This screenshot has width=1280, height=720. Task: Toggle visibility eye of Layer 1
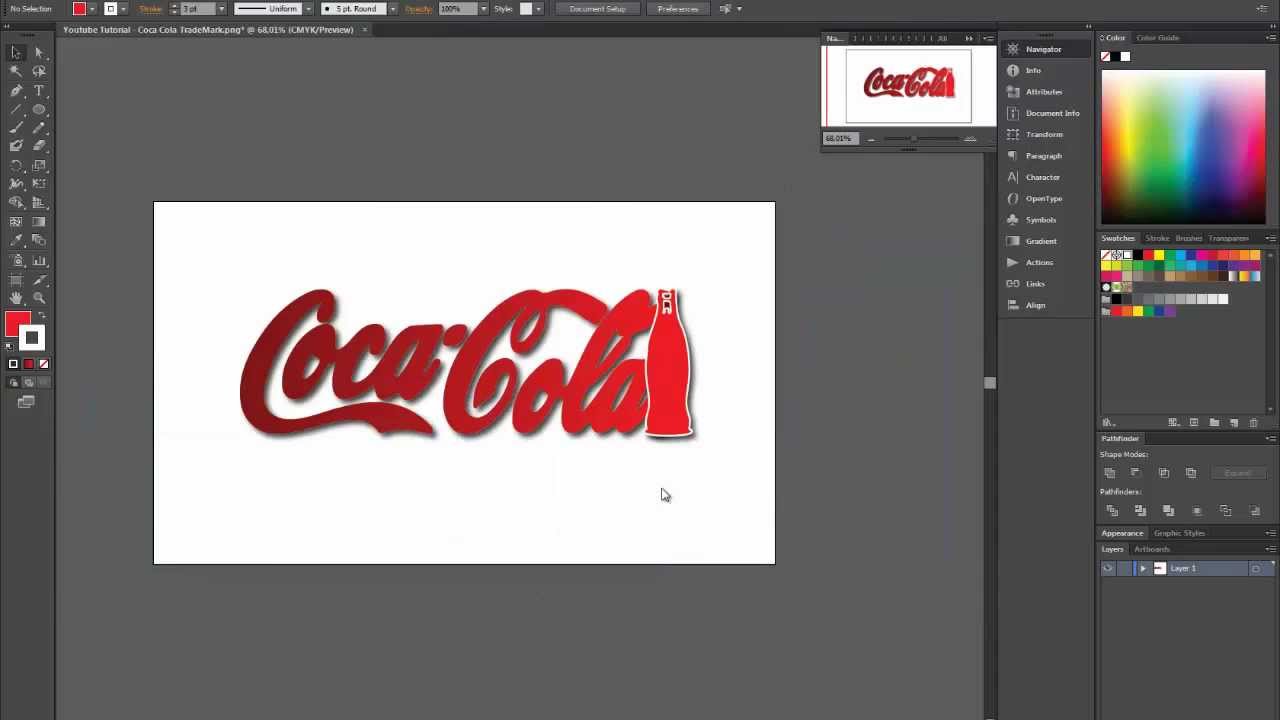pos(1107,569)
